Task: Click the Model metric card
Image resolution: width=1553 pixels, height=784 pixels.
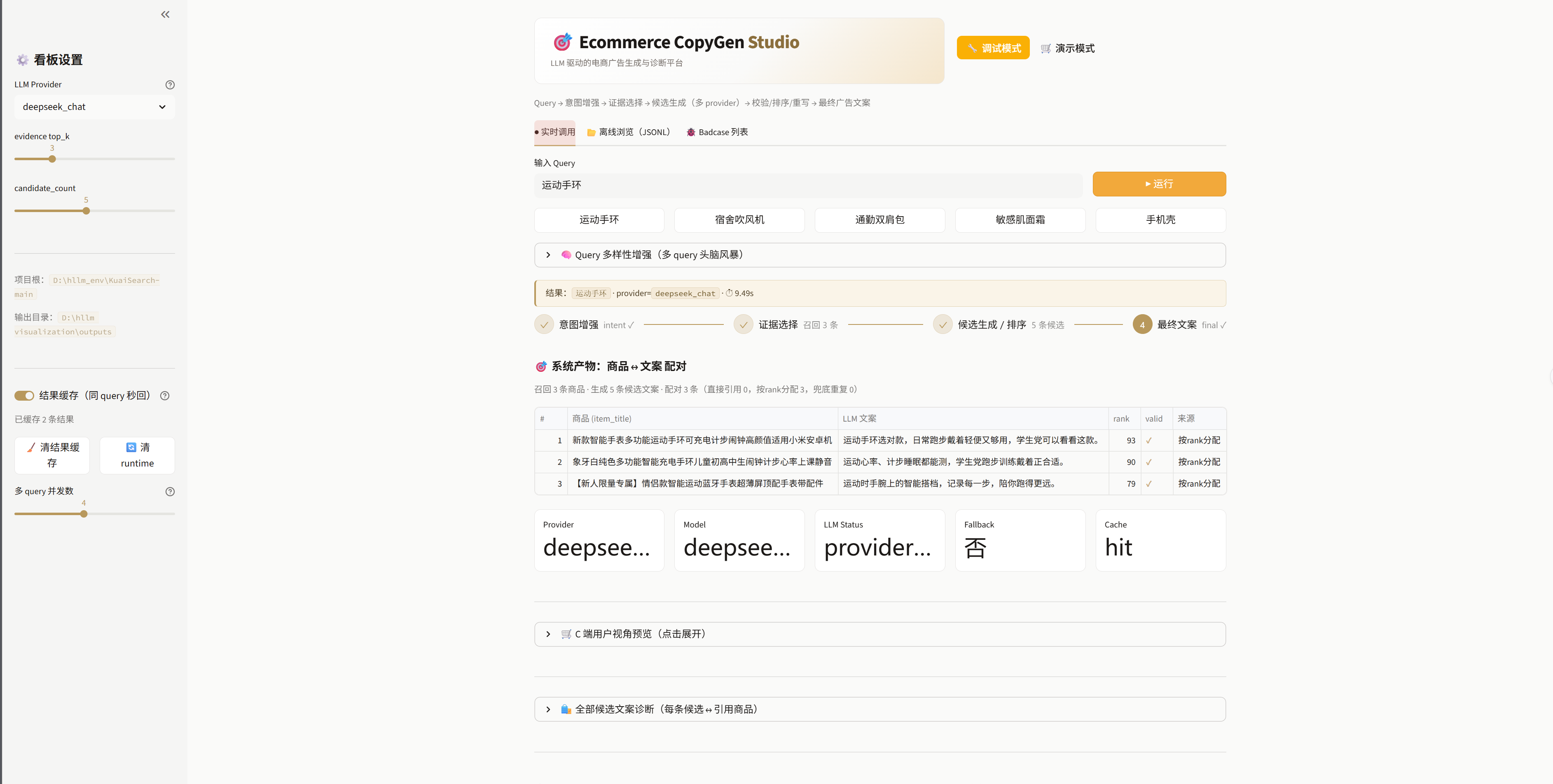Action: [739, 541]
